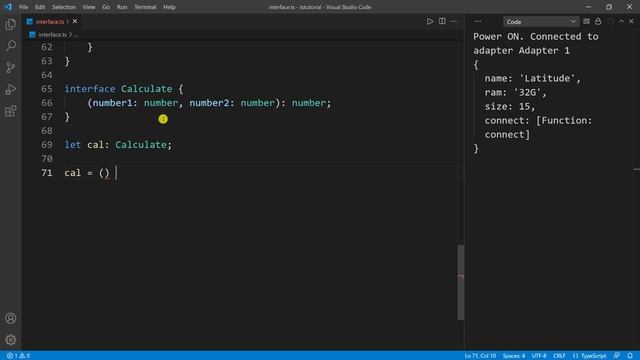640x360 pixels.
Task: Clear the output panel
Action: (586, 21)
